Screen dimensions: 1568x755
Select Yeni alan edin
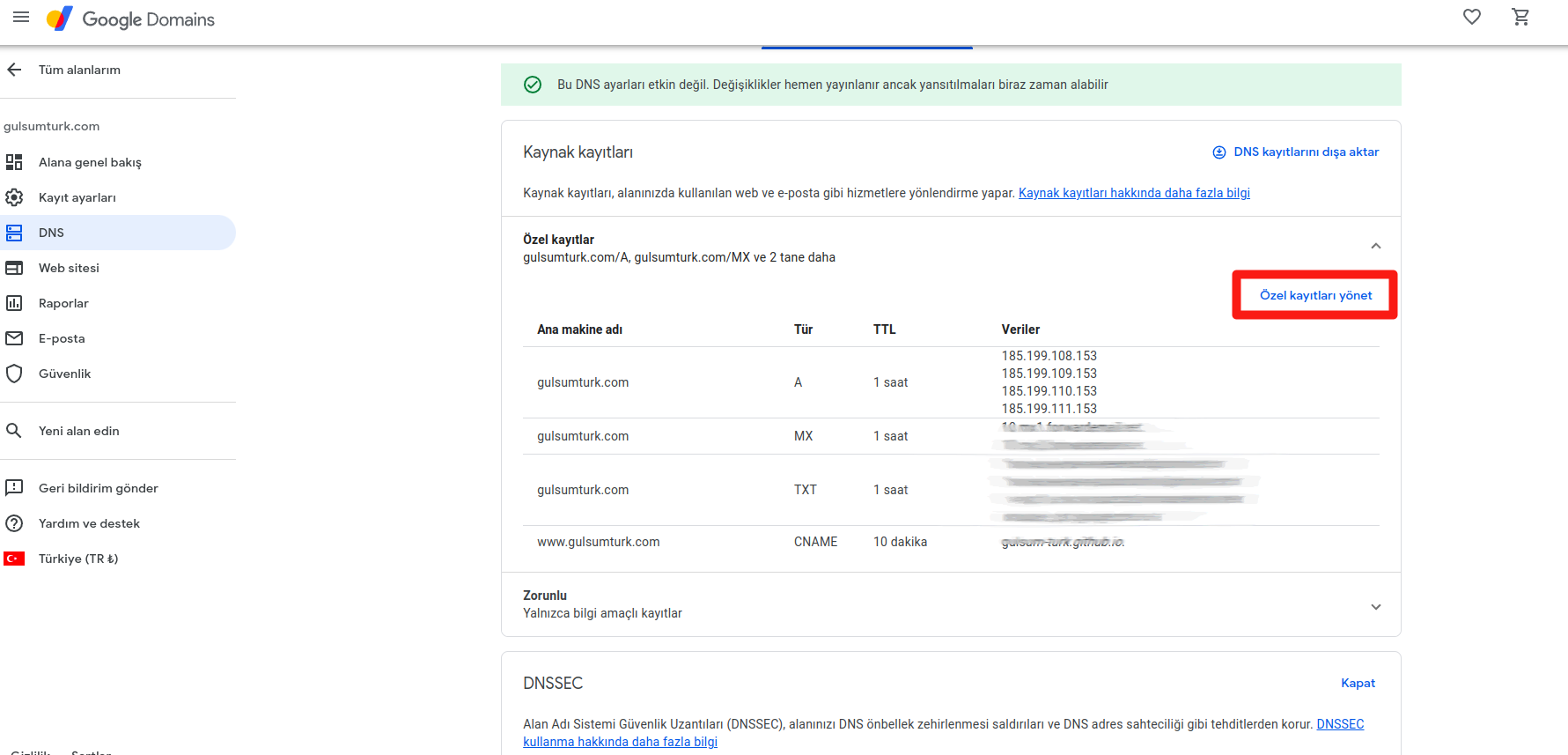(79, 431)
